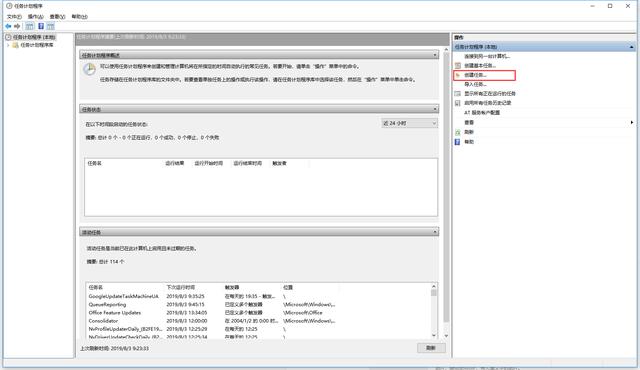Click the 运行结束时间 column header

coord(248,163)
